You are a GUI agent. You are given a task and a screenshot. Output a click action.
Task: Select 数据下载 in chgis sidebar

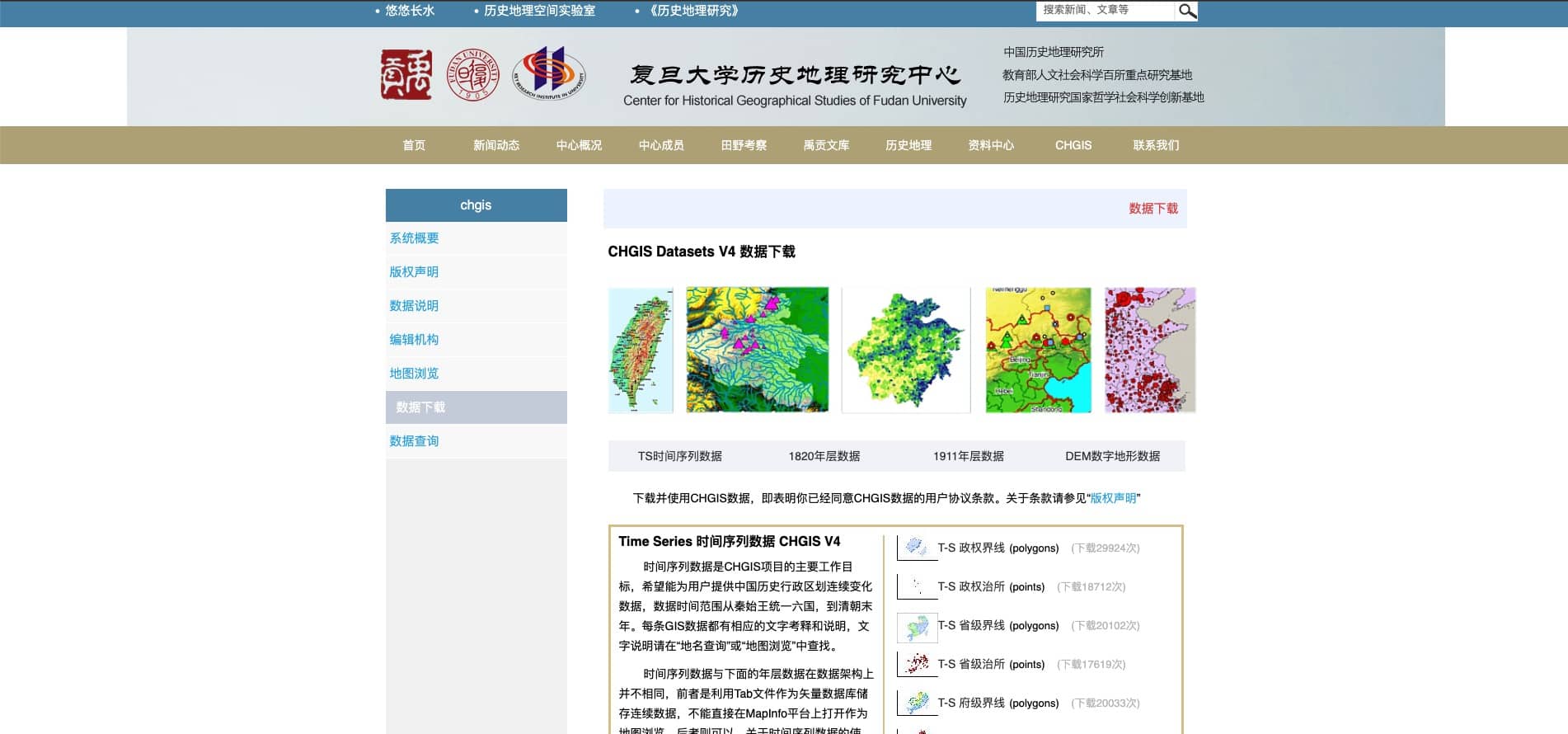[477, 407]
